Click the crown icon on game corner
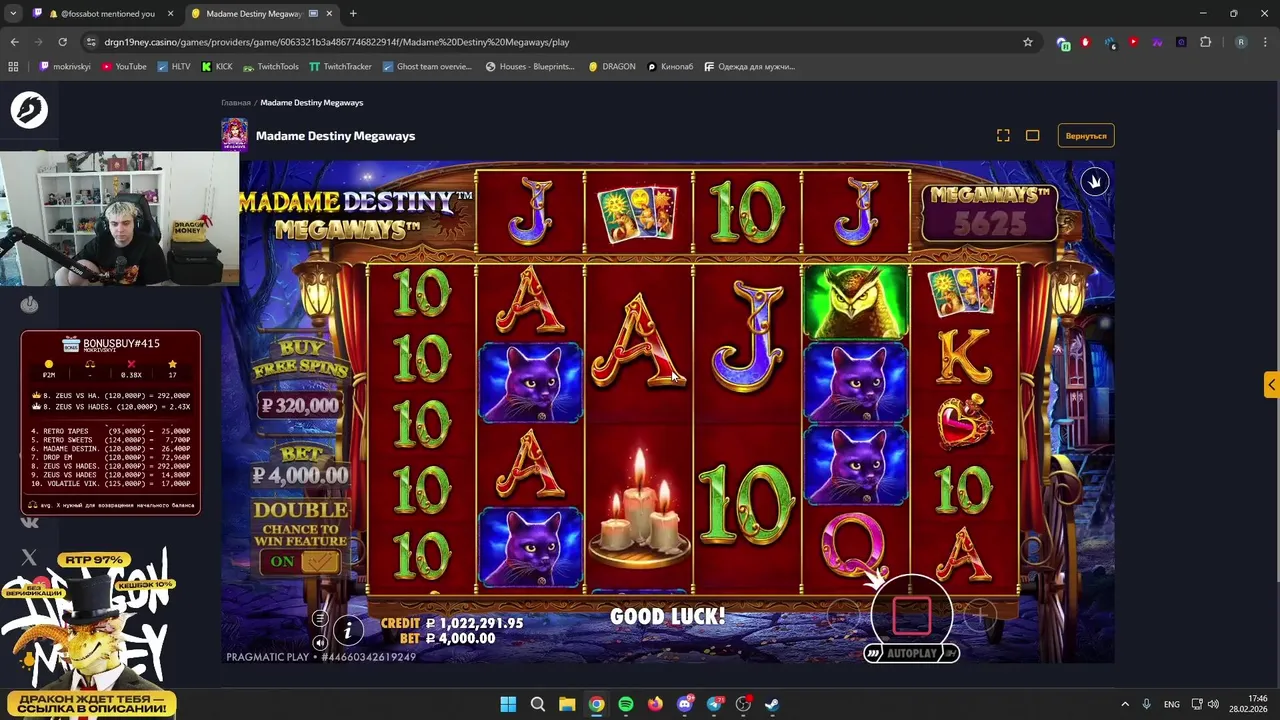 1095,182
